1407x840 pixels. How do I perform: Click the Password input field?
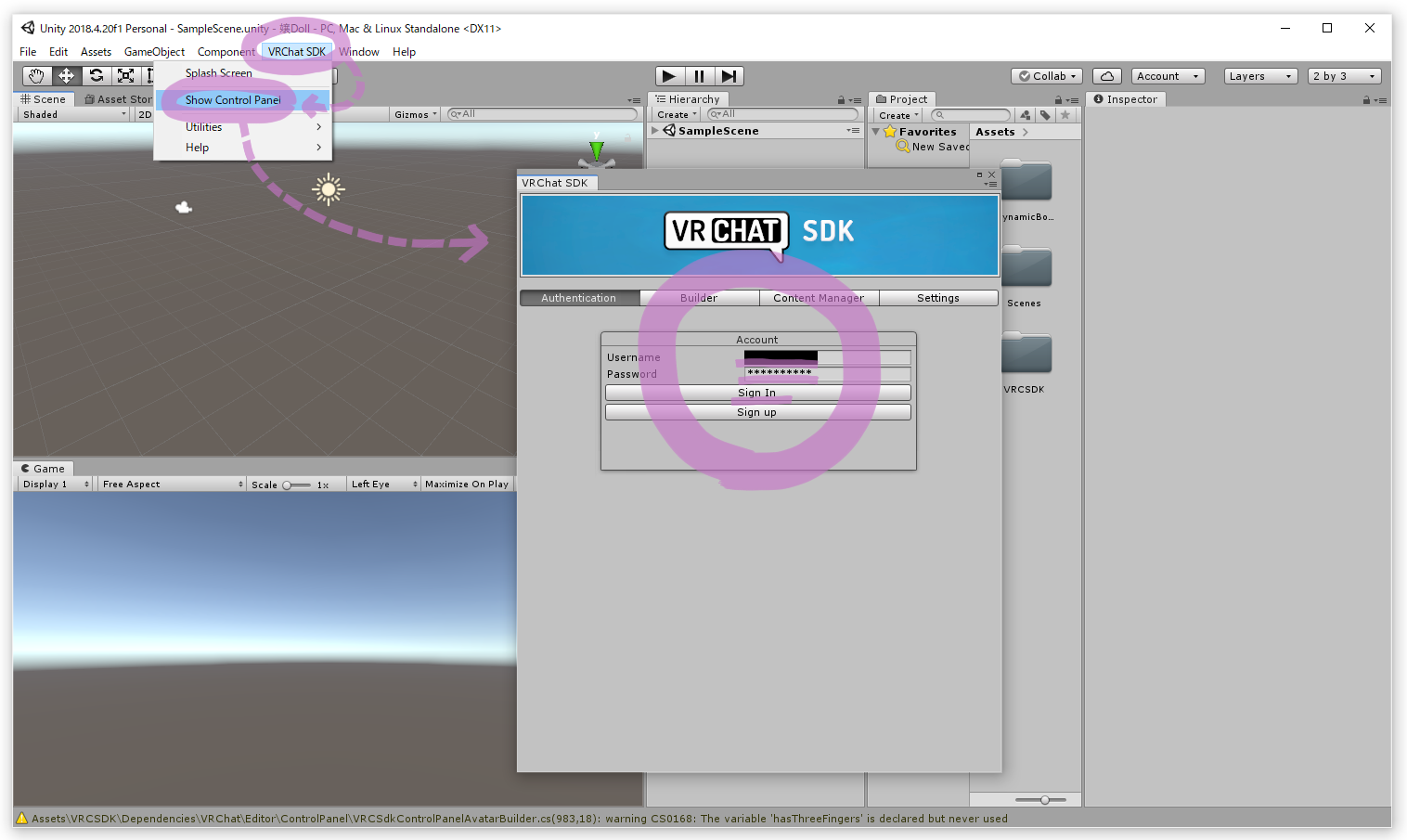827,374
